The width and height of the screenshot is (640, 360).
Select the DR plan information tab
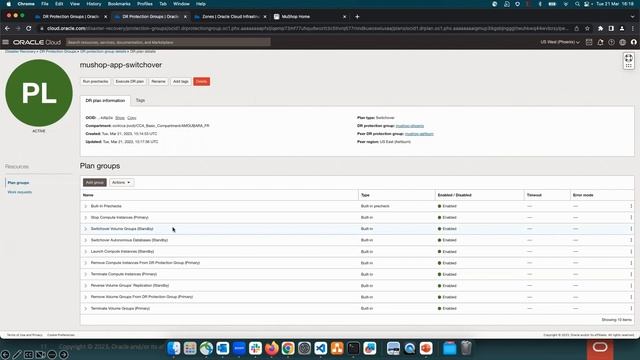point(105,100)
